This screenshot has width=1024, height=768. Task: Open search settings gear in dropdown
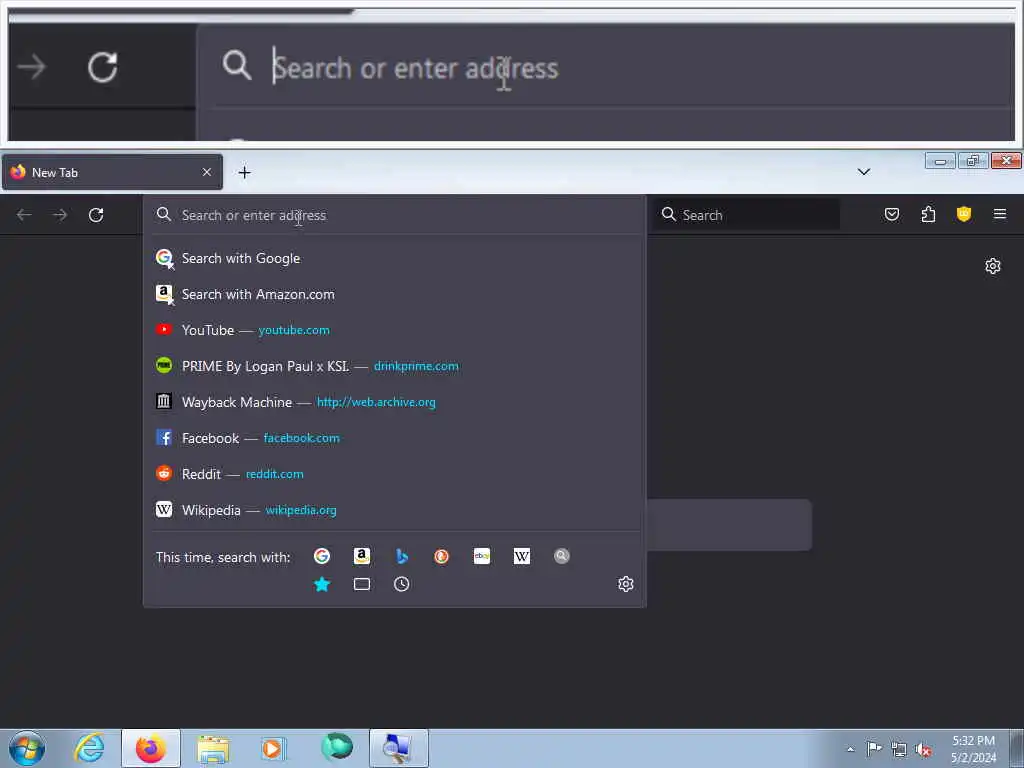tap(626, 584)
